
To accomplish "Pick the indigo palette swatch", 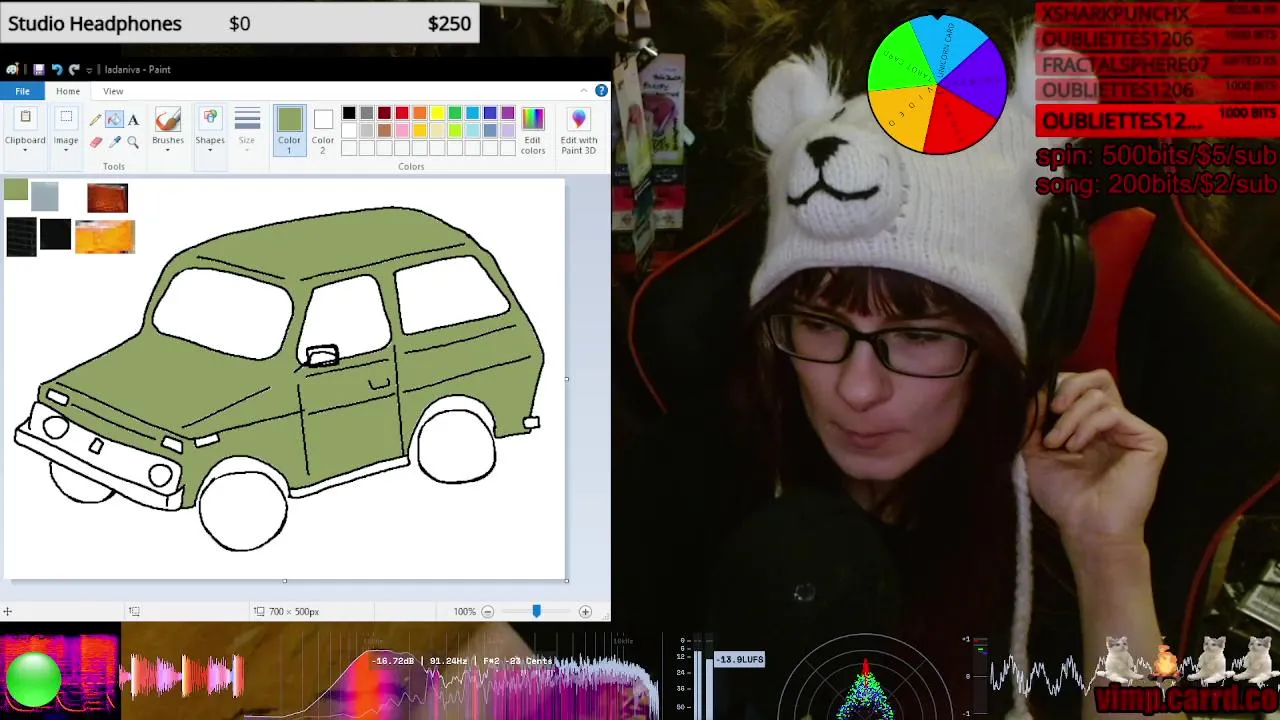I will [490, 113].
